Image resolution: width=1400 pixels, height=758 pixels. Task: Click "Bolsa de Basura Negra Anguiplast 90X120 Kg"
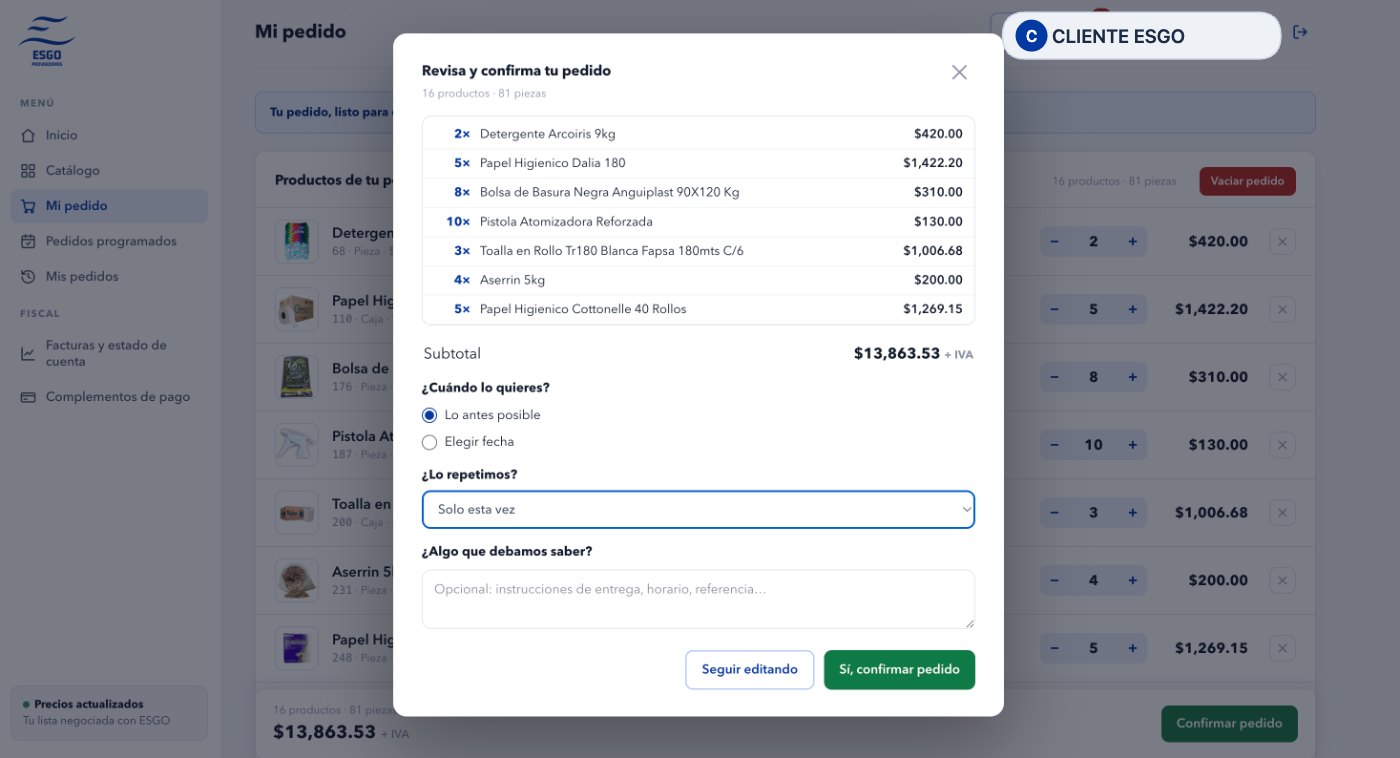pos(610,192)
